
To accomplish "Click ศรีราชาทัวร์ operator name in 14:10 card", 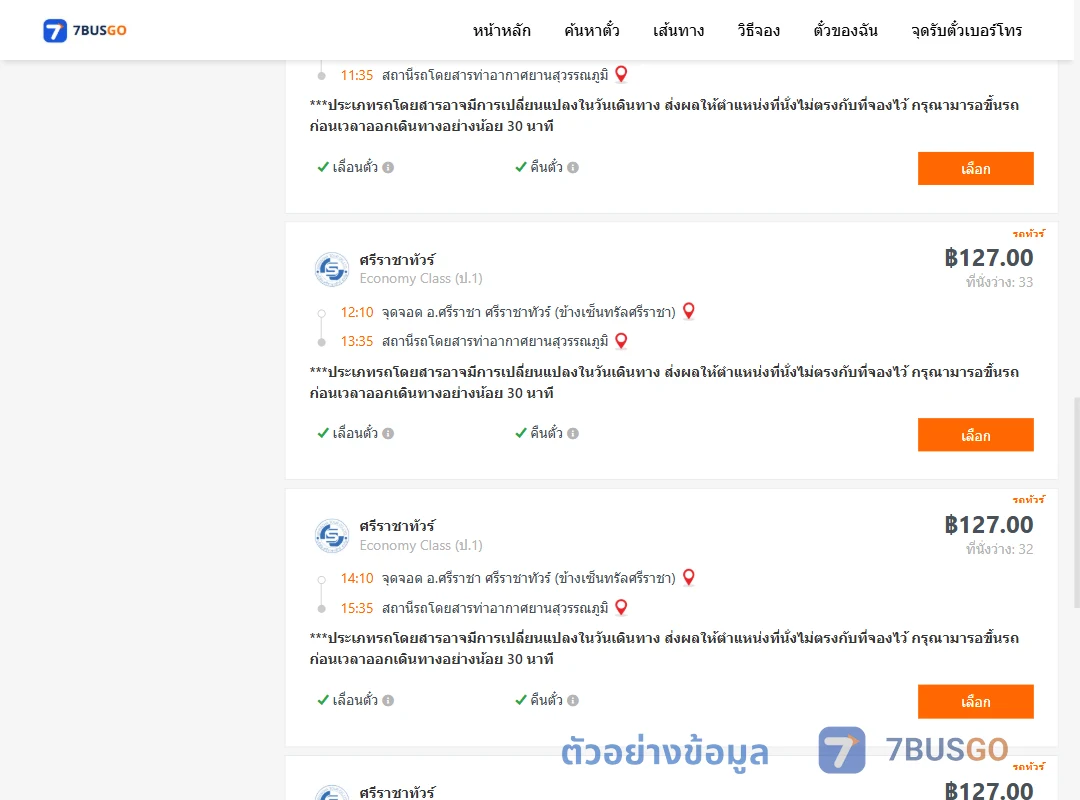I will (x=397, y=526).
